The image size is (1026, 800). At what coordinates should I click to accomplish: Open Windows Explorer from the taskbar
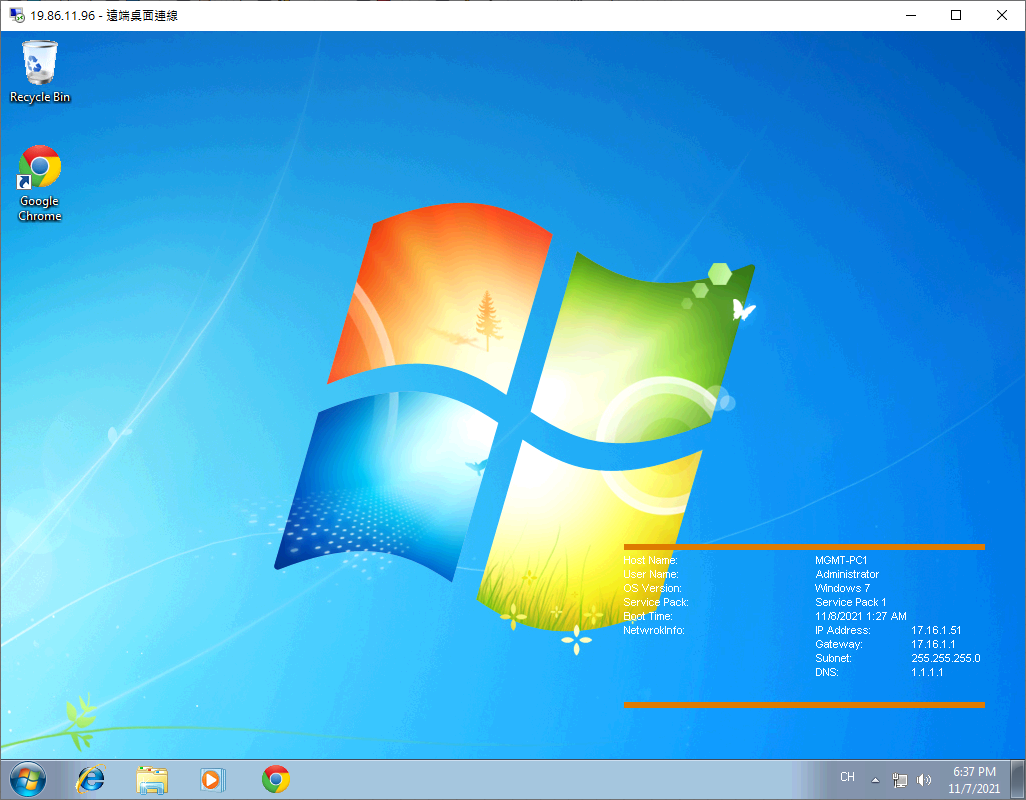152,779
